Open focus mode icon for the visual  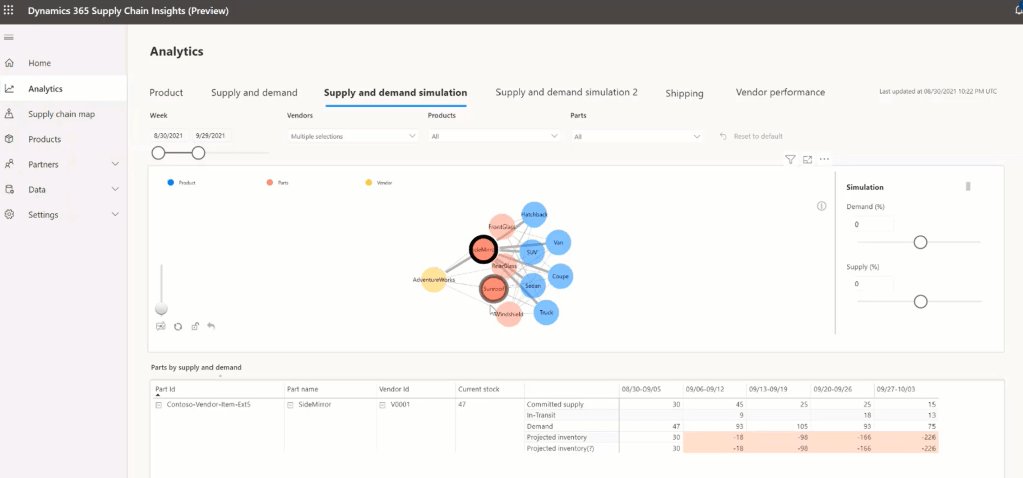point(807,159)
